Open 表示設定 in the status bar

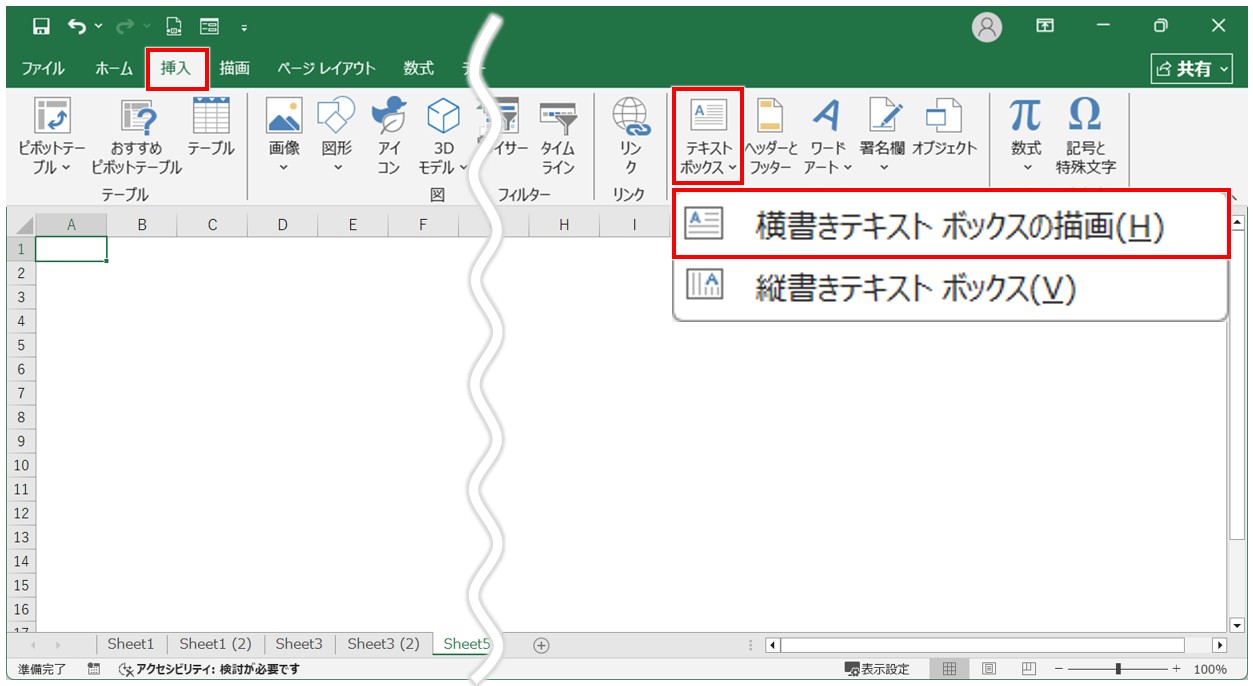pyautogui.click(x=877, y=669)
